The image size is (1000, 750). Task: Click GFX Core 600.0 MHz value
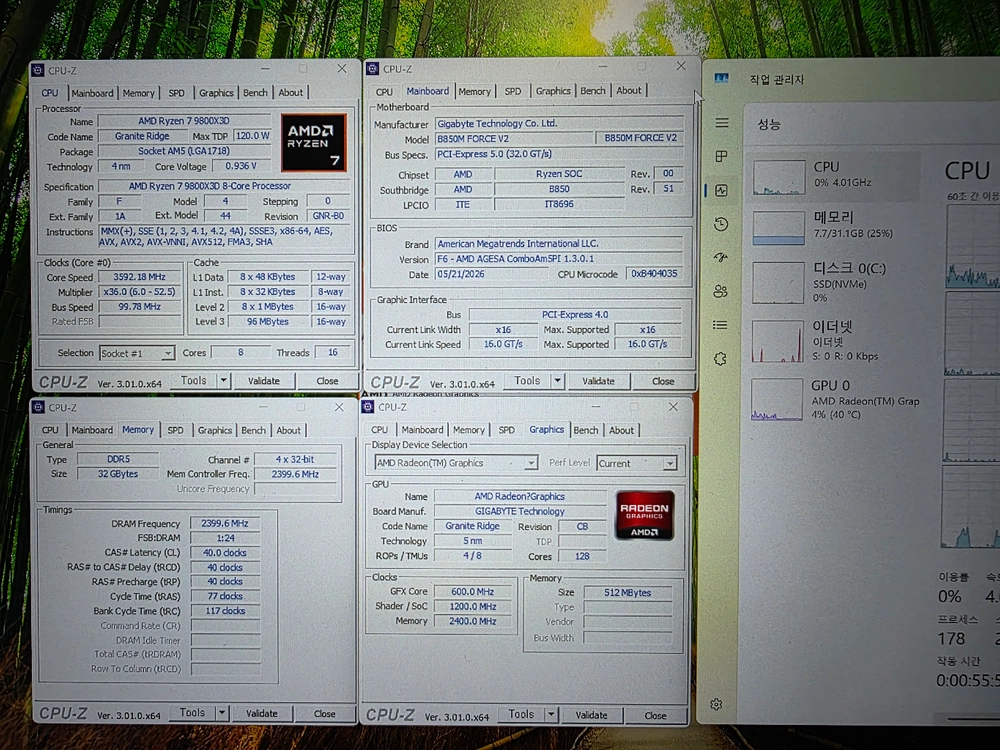[x=473, y=591]
